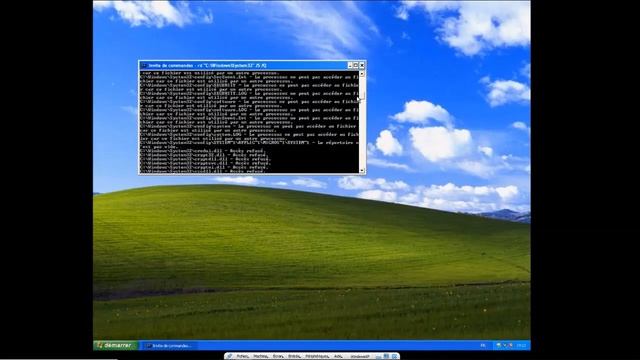Toggle the pin on VirtualBox mini toolbar
This screenshot has height=360, width=640.
[230, 356]
